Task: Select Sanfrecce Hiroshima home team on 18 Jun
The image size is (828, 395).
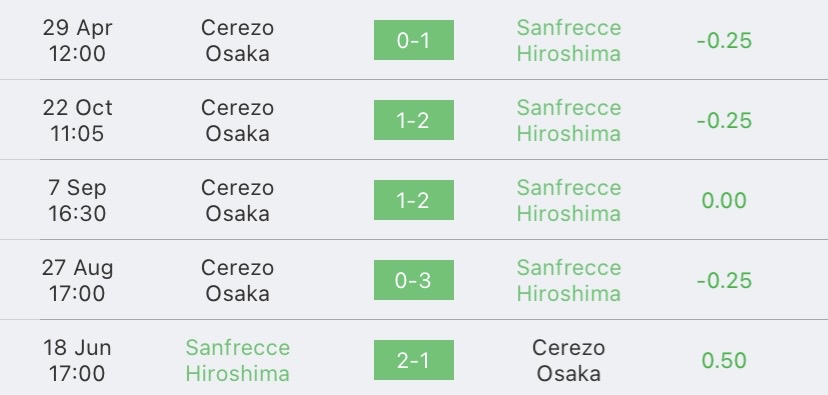Action: pos(238,361)
